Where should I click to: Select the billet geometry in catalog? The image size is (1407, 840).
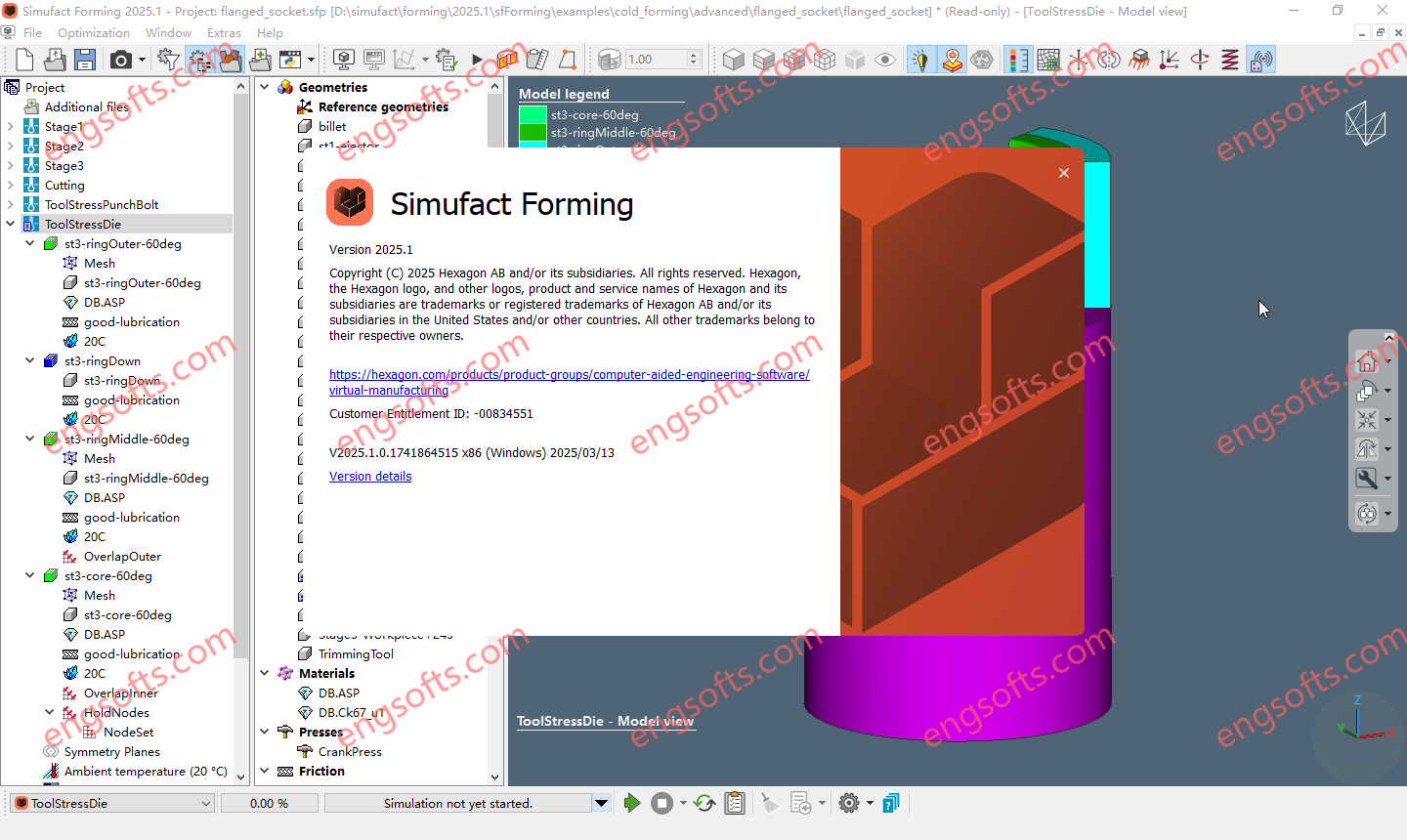click(332, 126)
